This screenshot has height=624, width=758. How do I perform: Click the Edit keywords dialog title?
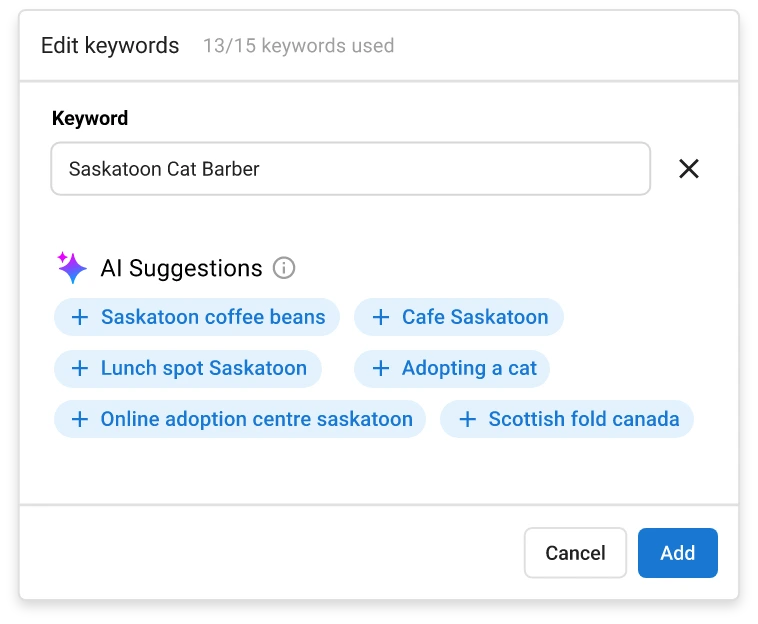click(110, 46)
